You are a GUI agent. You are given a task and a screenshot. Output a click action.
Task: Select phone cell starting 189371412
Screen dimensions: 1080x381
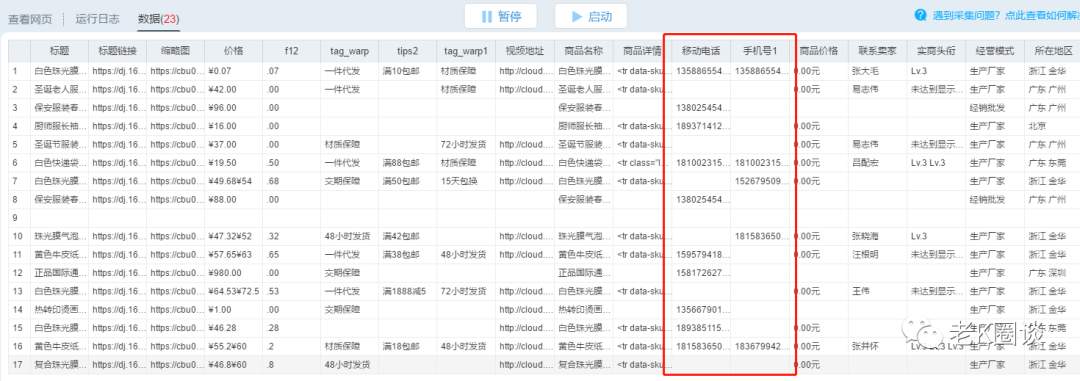[701, 125]
